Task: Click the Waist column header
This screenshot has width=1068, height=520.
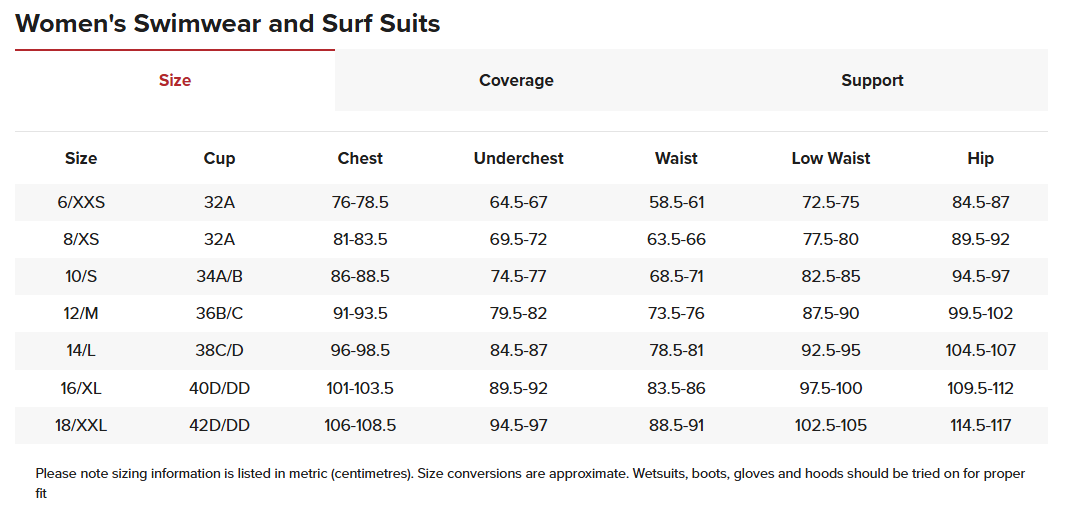Action: (x=676, y=158)
